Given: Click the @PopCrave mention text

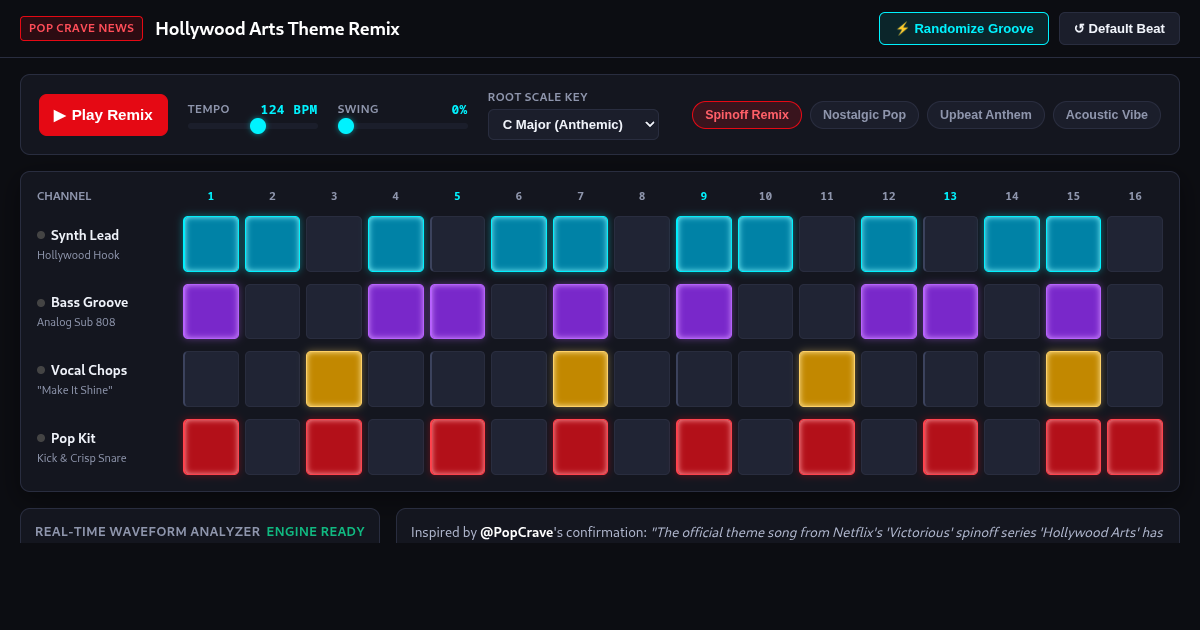Looking at the screenshot, I should (516, 532).
